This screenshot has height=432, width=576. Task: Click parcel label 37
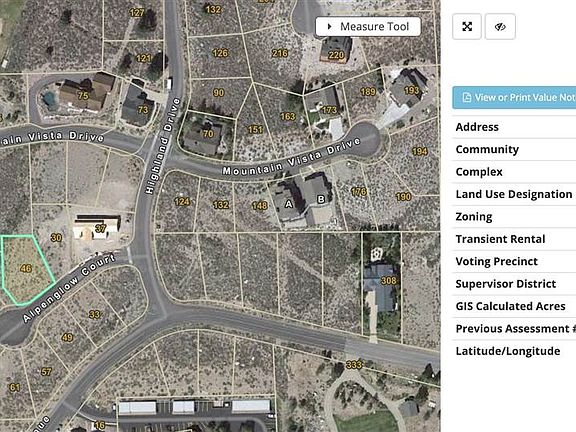[x=101, y=228]
